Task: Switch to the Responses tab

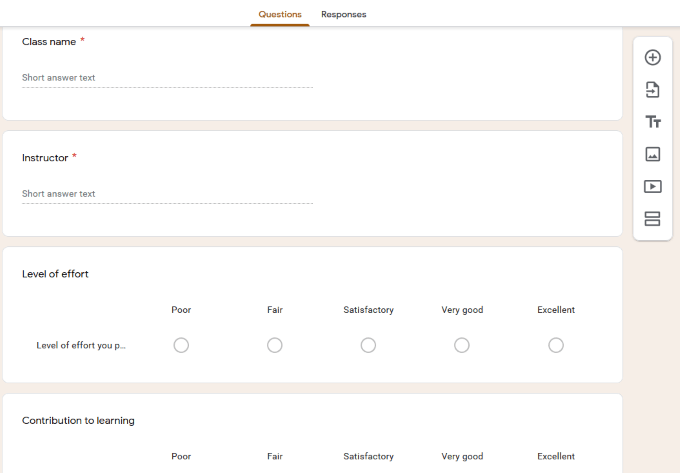Action: pos(343,15)
